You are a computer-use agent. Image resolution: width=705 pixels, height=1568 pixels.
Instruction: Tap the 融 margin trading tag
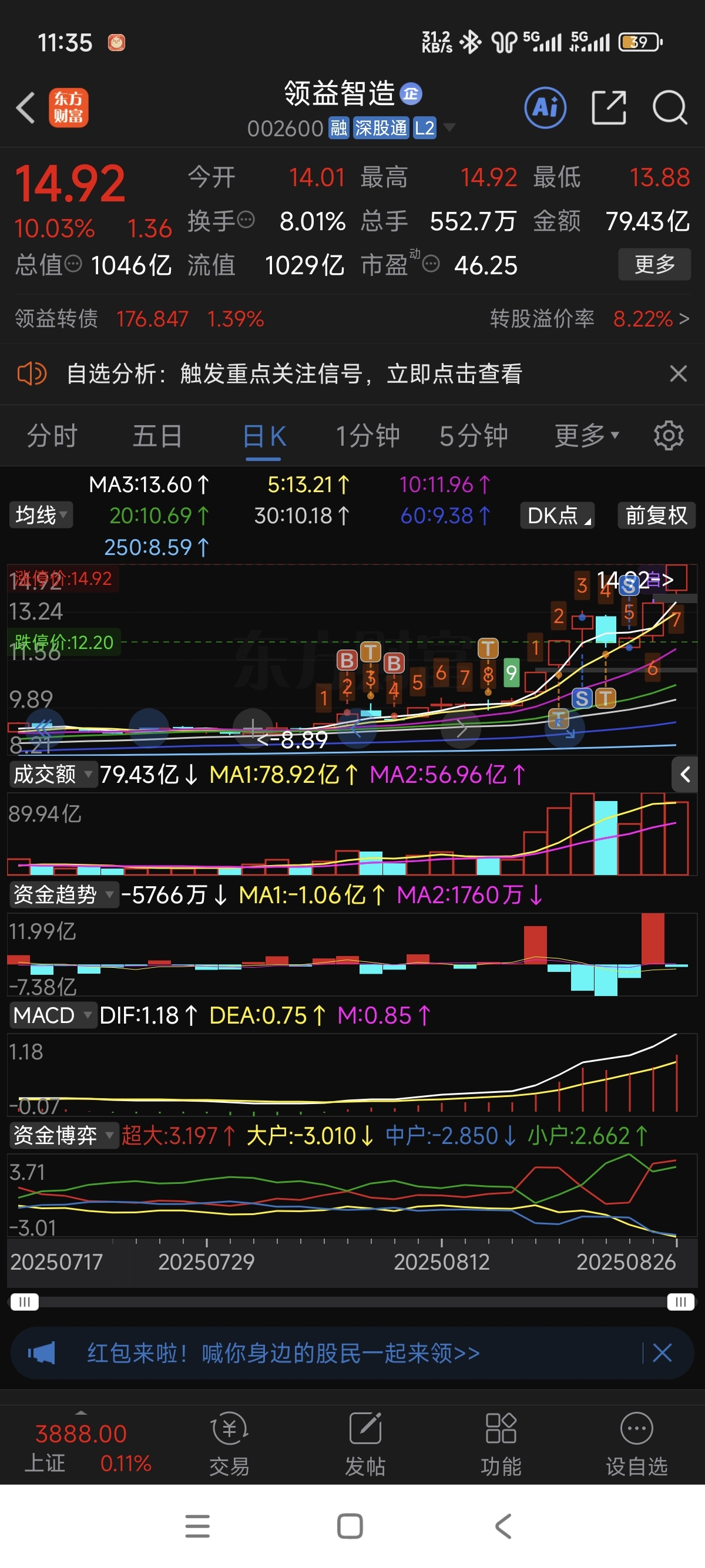point(339,128)
